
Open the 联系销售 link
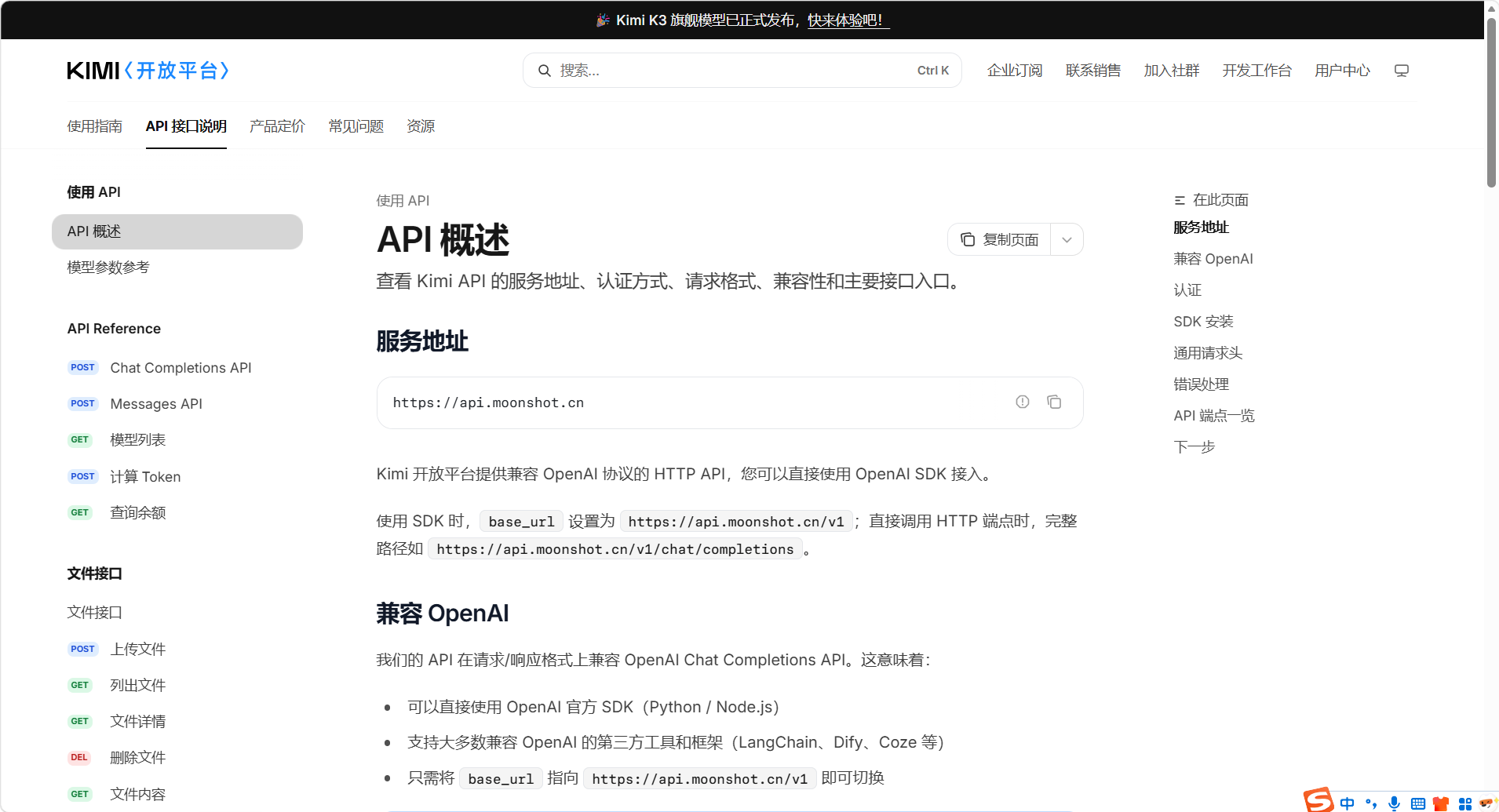coord(1093,71)
